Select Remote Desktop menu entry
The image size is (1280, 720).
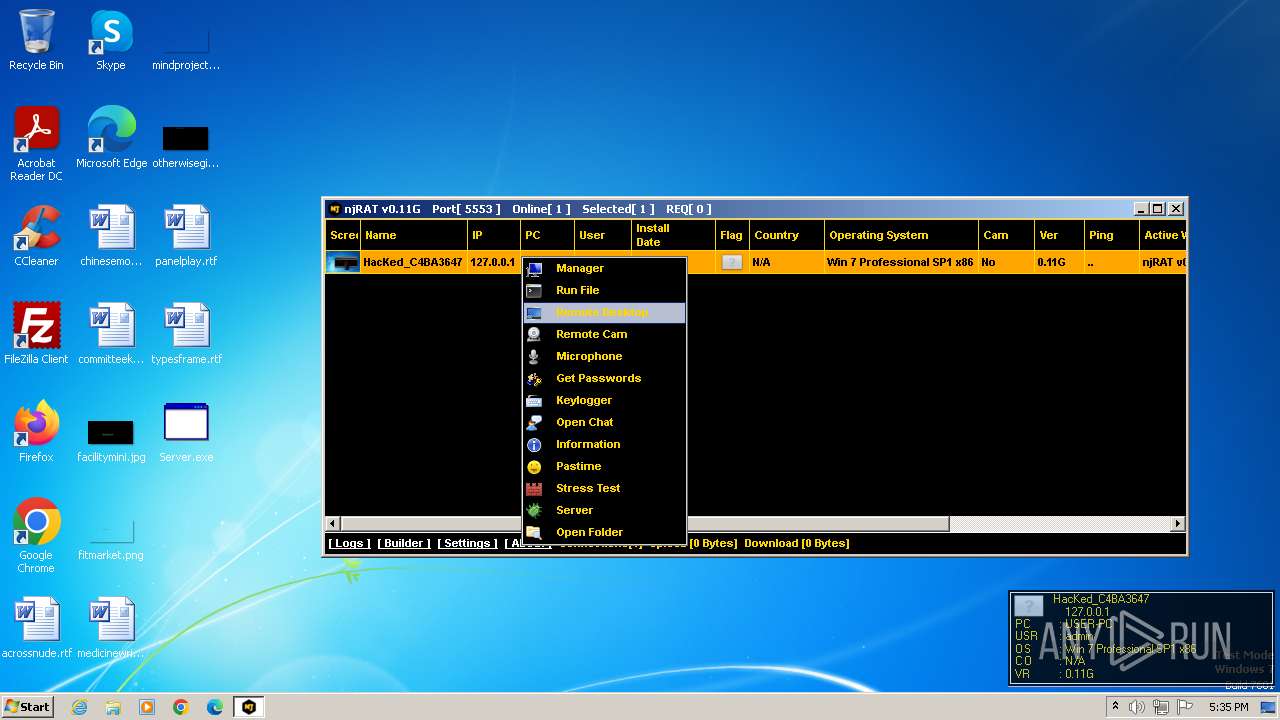click(x=604, y=312)
